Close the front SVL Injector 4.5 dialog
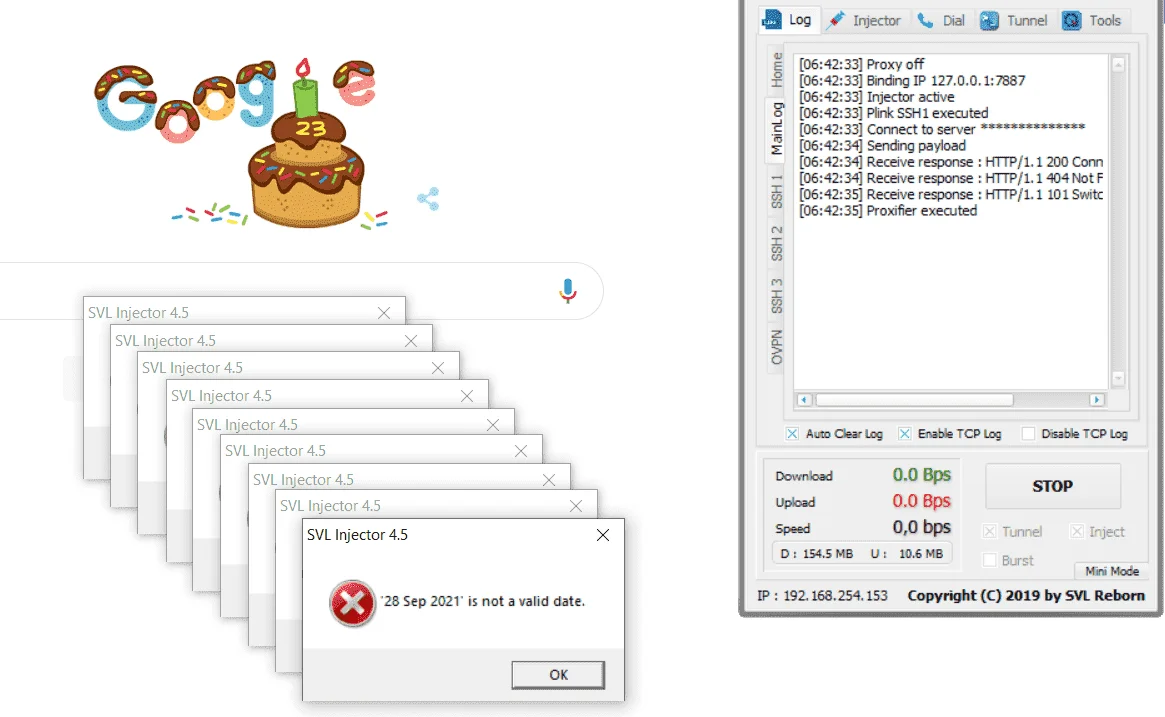Viewport: 1165px width, 717px height. point(603,535)
